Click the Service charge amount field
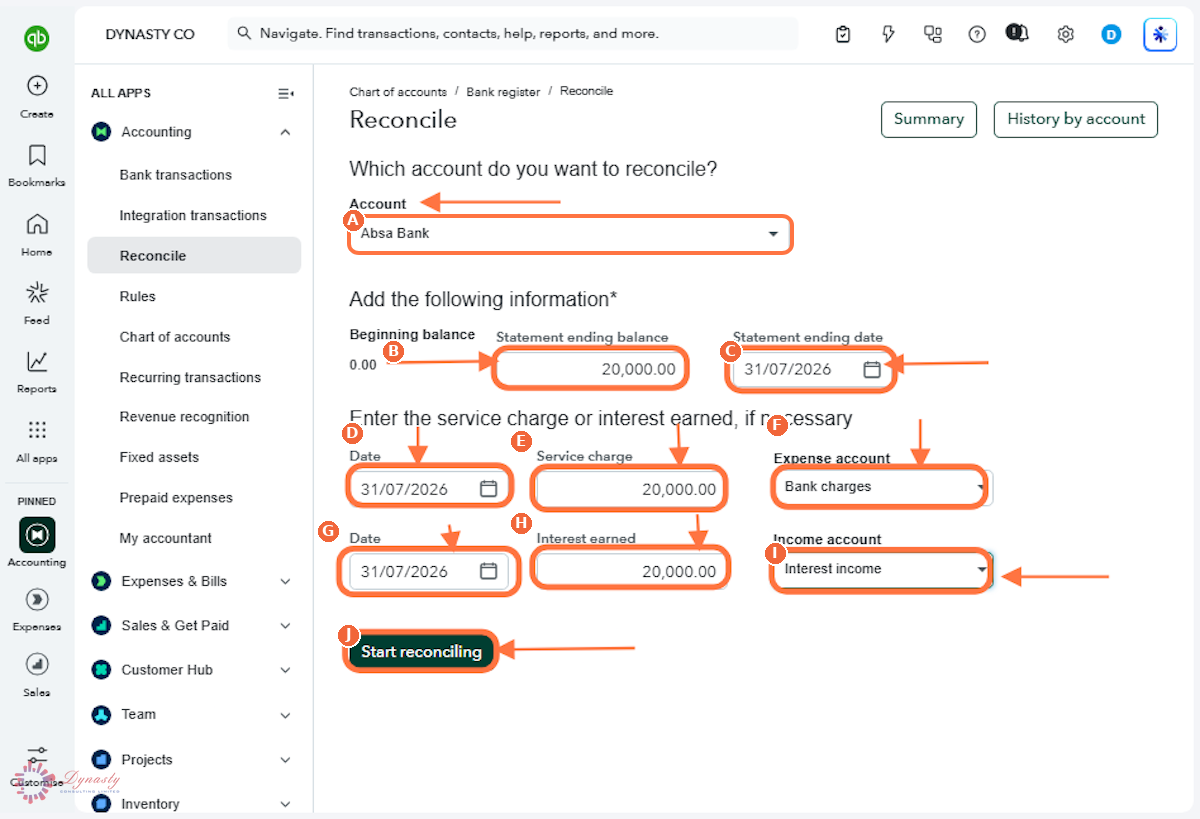 631,489
